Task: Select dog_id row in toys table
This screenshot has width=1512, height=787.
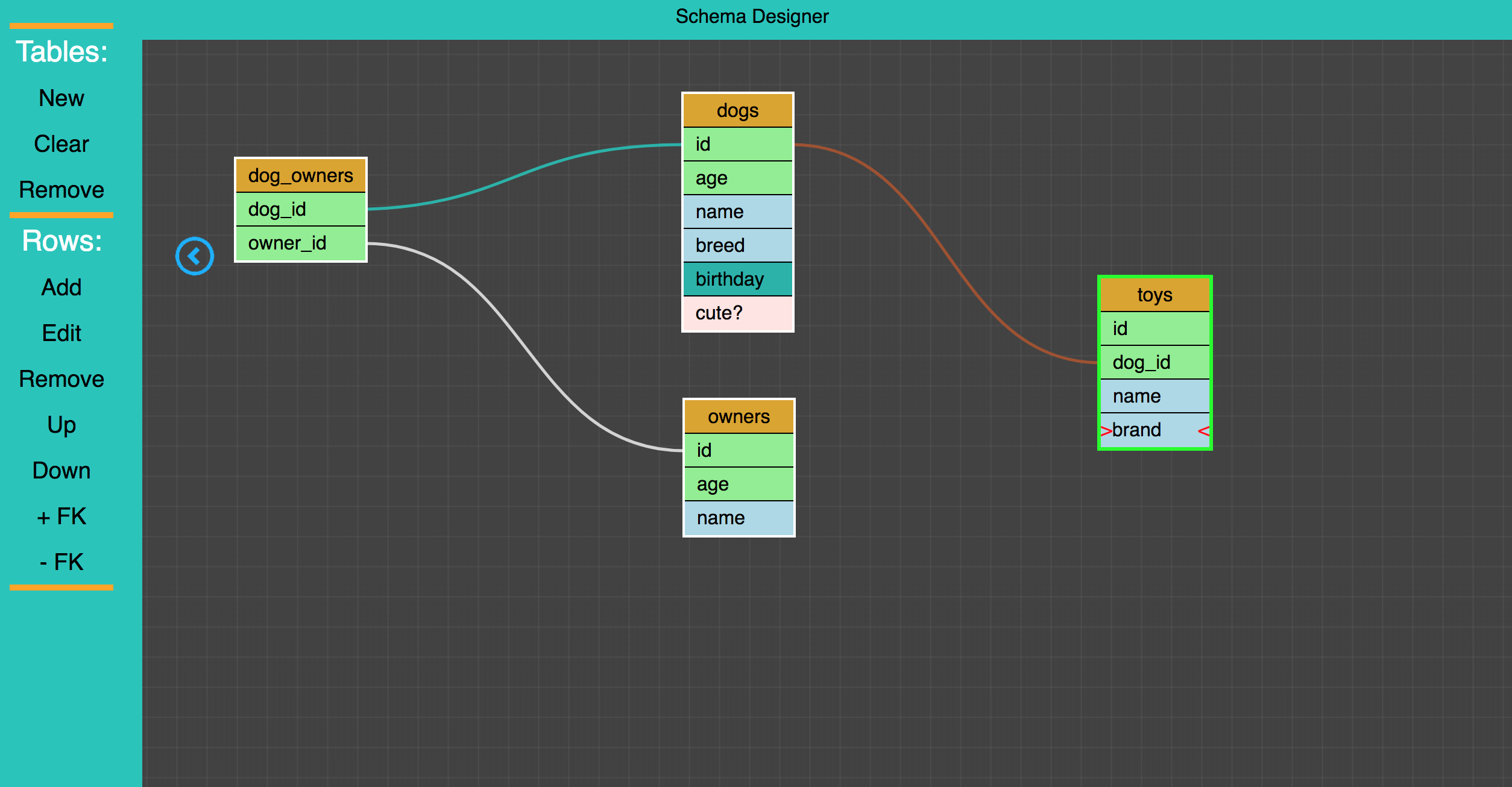Action: click(1154, 362)
